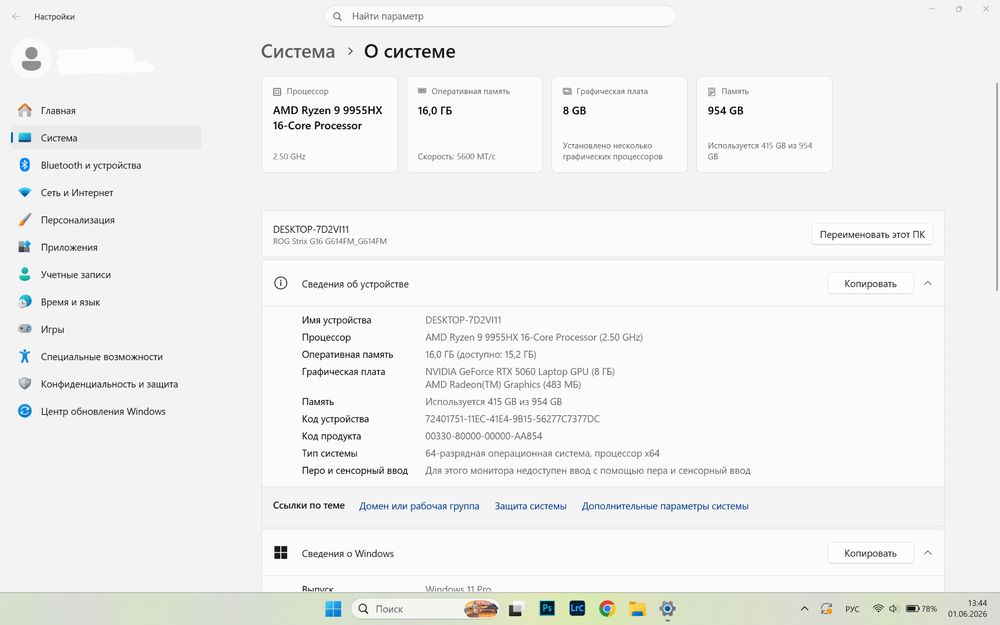Click the search magnifier icon in Settings
This screenshot has height=625, width=1000.
click(338, 17)
